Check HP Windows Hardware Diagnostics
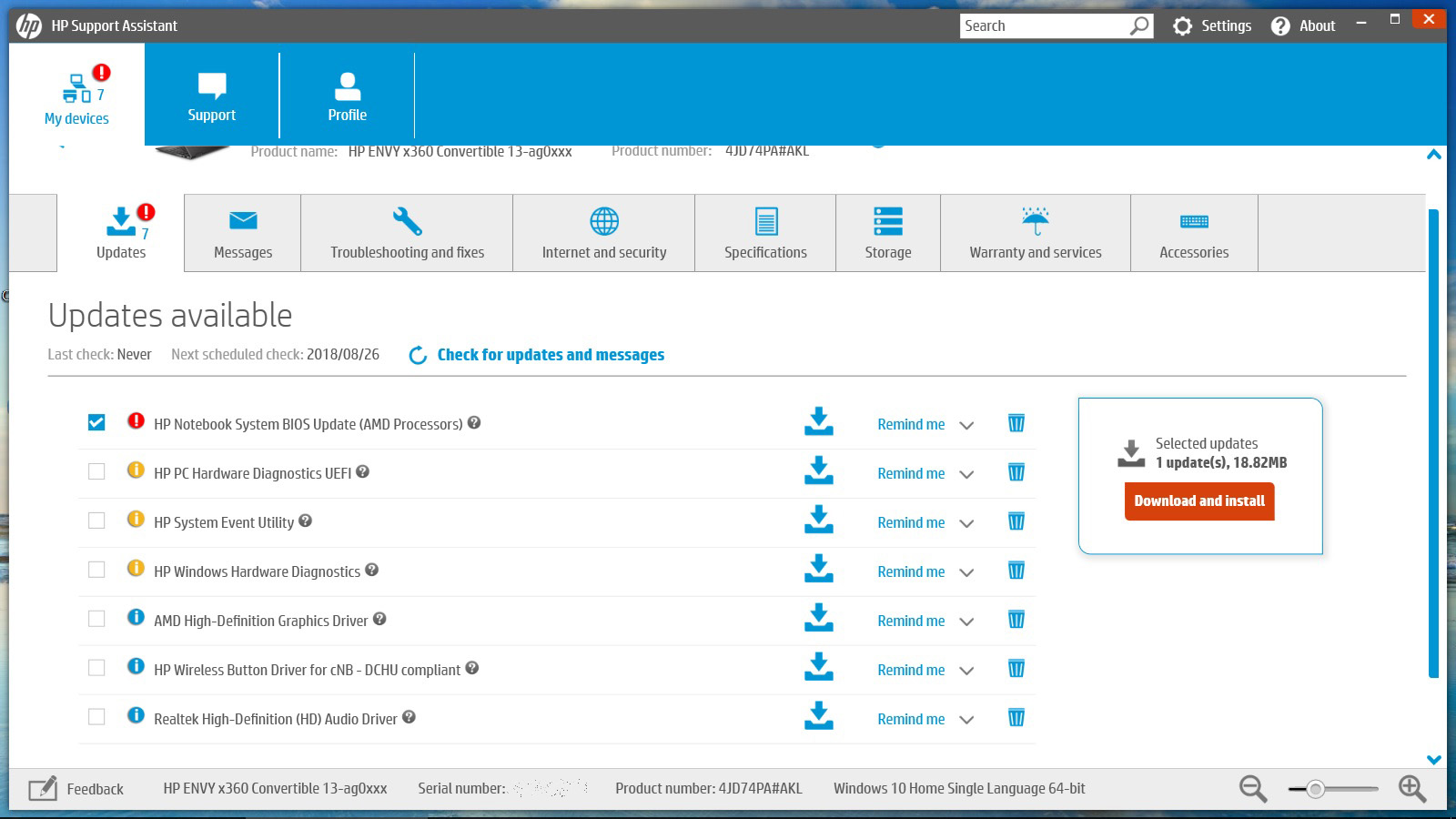The height and width of the screenshot is (819, 1456). click(x=96, y=570)
